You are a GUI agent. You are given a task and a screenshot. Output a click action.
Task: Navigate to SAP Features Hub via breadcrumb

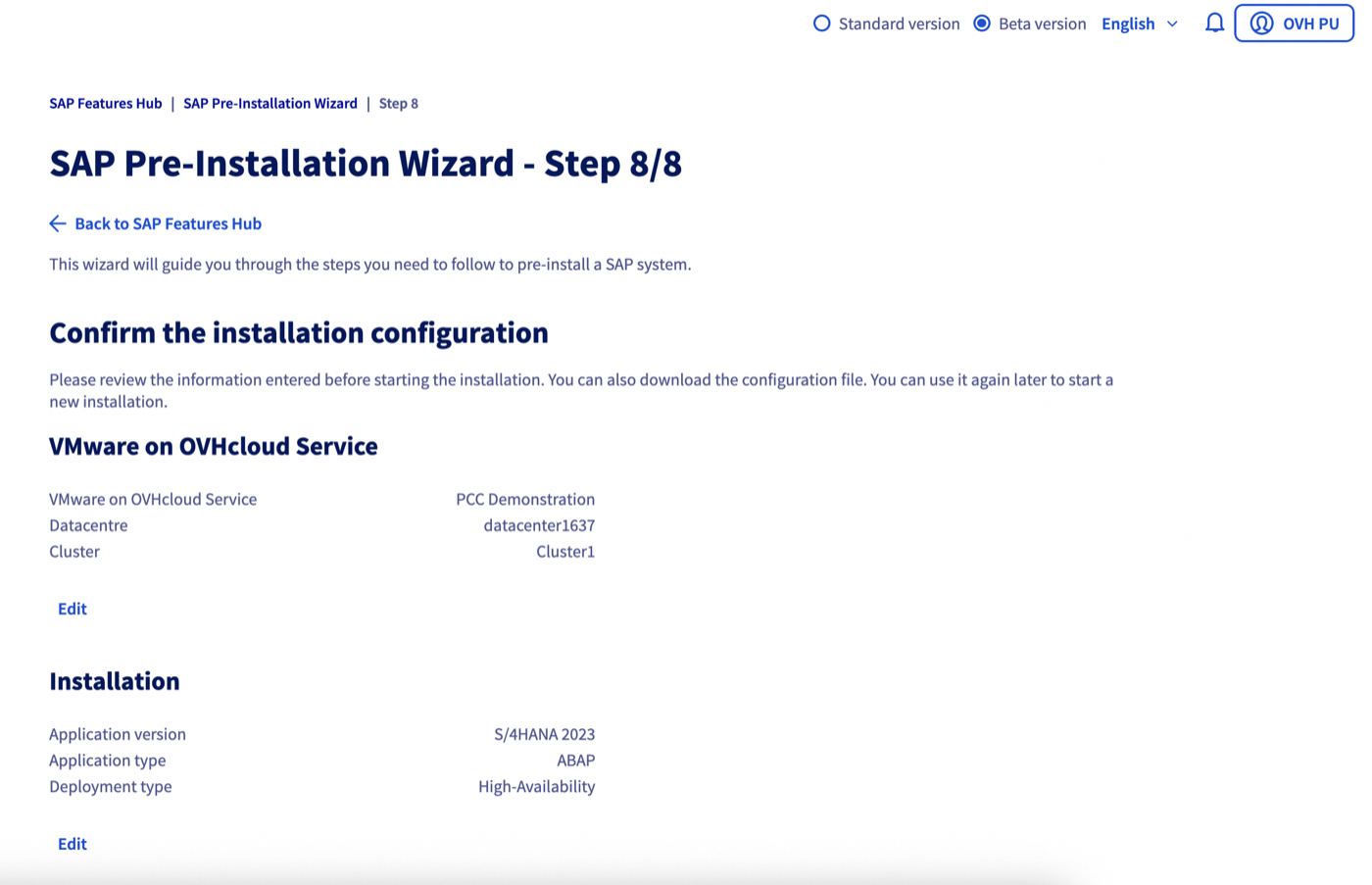coord(105,103)
